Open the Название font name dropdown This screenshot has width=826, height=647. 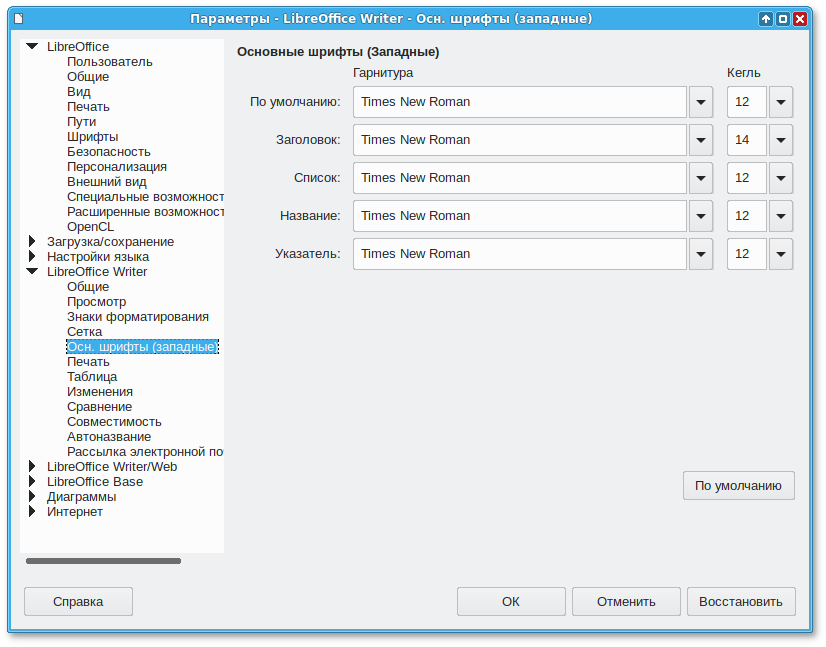pos(701,216)
